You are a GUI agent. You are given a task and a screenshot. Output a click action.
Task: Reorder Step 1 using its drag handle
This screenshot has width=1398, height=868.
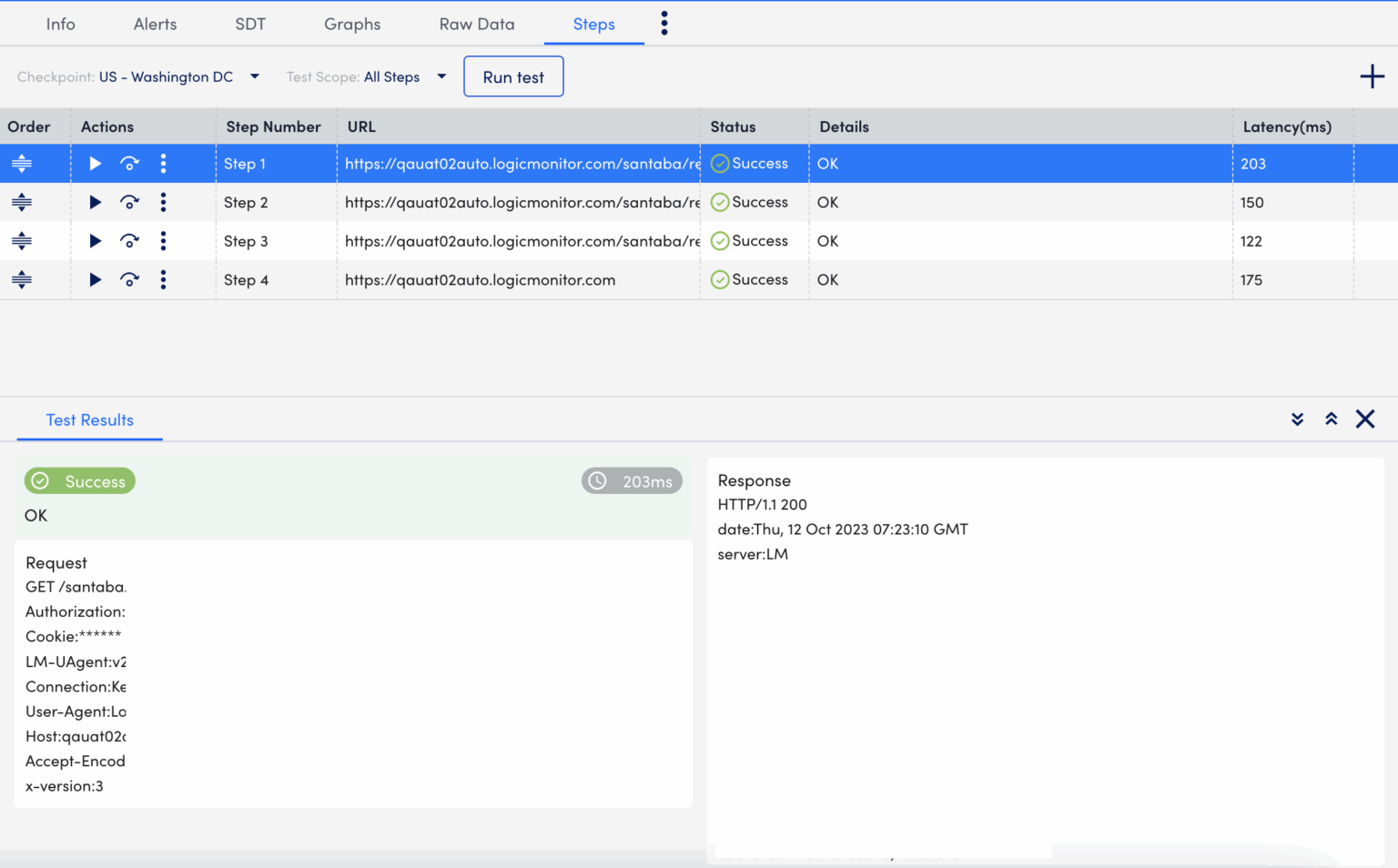[x=22, y=164]
